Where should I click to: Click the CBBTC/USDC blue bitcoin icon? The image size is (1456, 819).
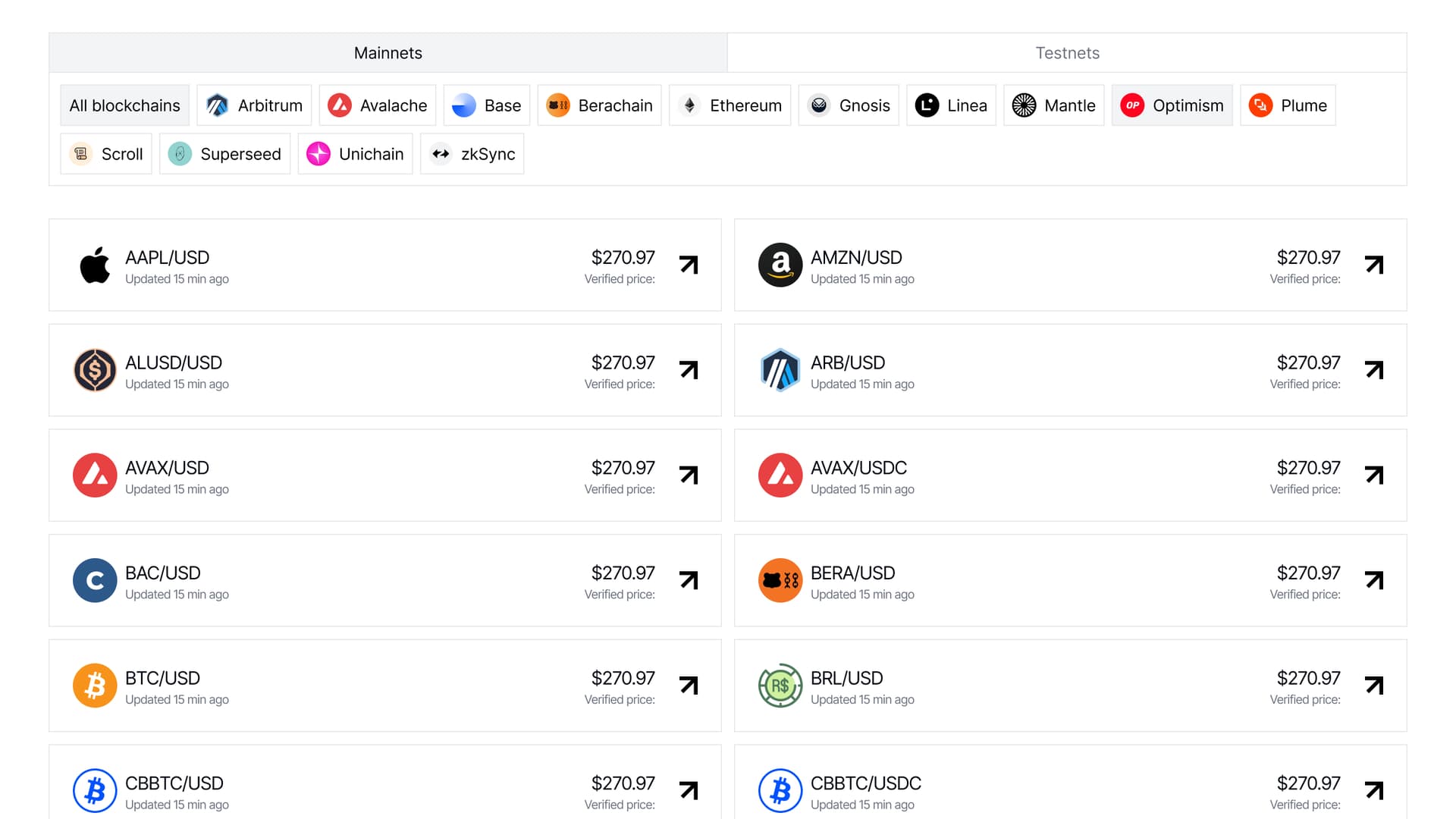[780, 791]
